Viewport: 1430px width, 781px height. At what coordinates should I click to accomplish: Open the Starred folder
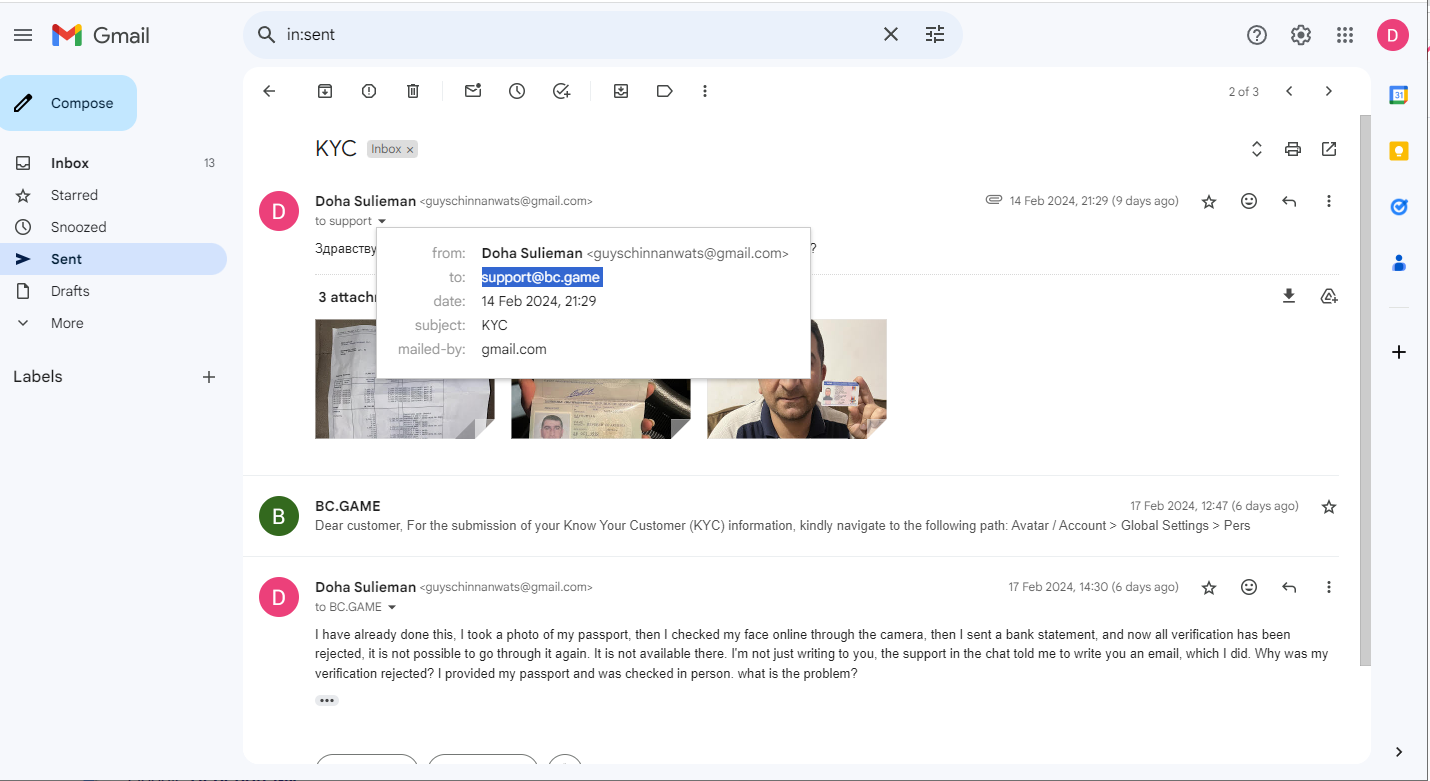point(113,195)
